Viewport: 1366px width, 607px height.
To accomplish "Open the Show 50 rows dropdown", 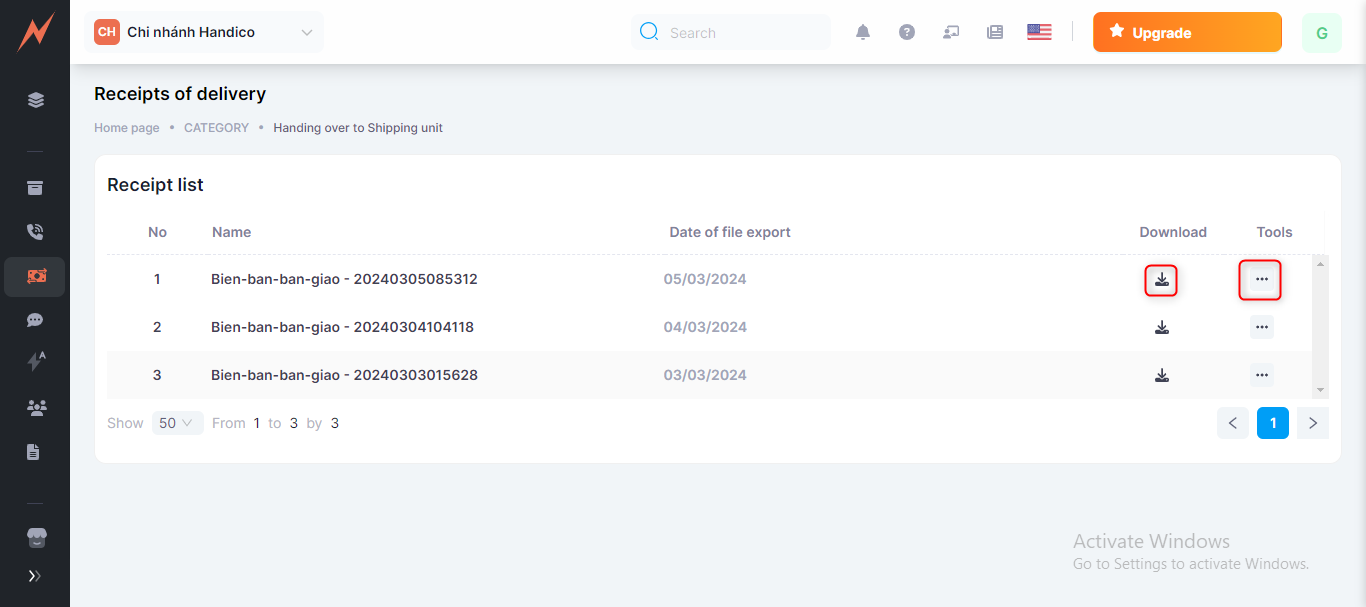I will [177, 423].
